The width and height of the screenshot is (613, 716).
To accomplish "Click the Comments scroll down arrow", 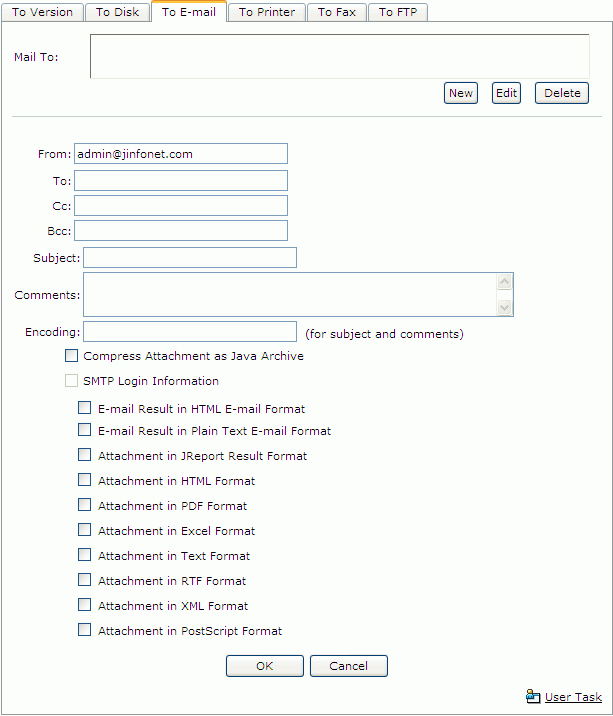I will (x=504, y=307).
